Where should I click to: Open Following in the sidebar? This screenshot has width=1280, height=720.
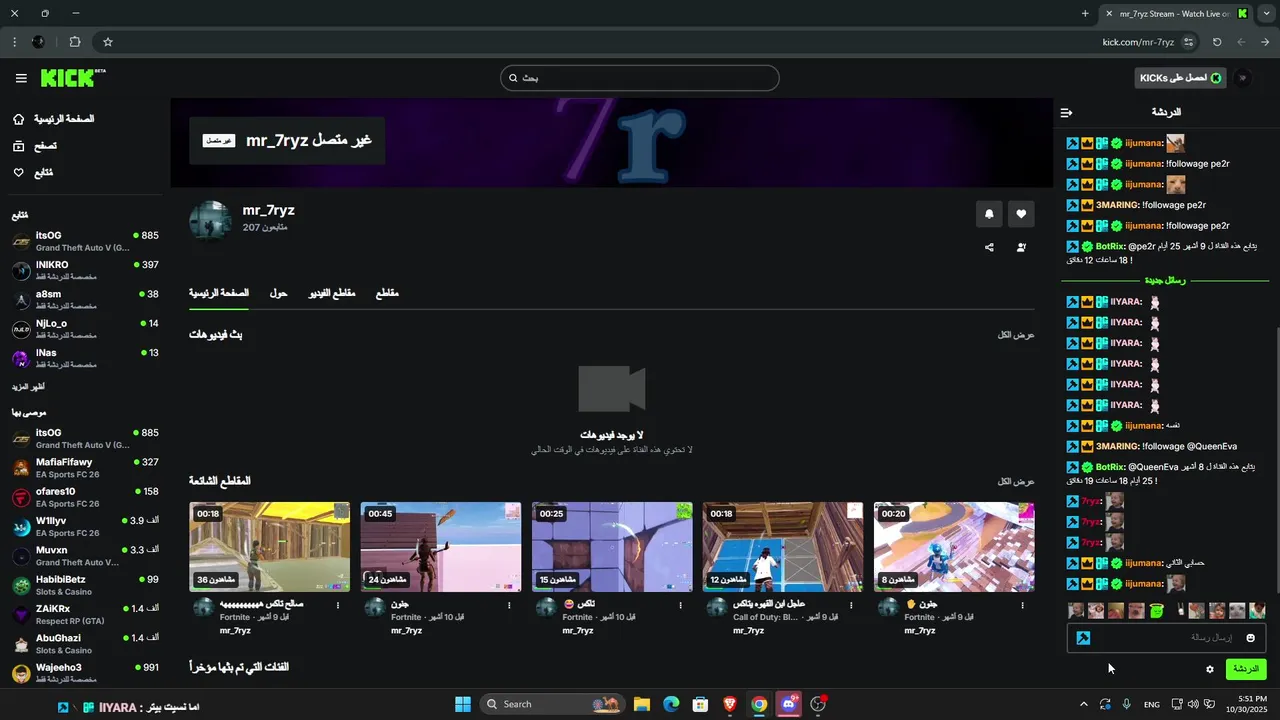33,173
